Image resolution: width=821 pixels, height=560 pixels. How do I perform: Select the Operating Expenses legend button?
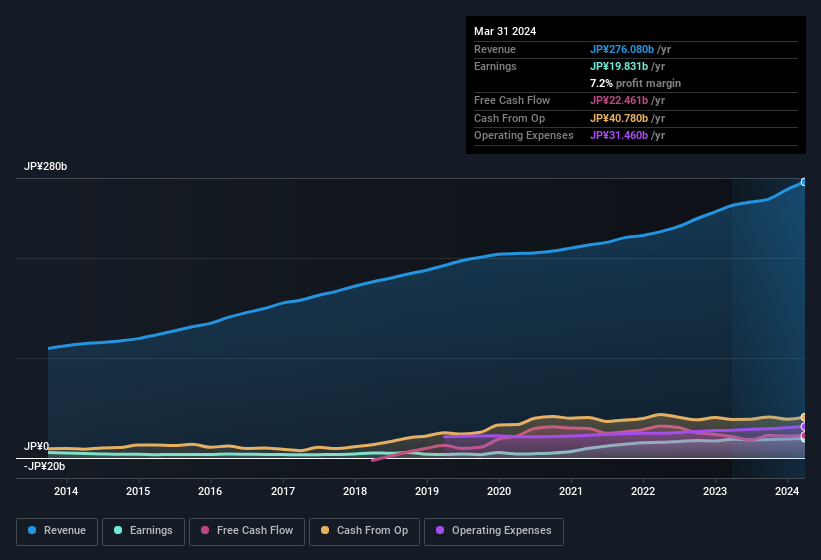493,531
